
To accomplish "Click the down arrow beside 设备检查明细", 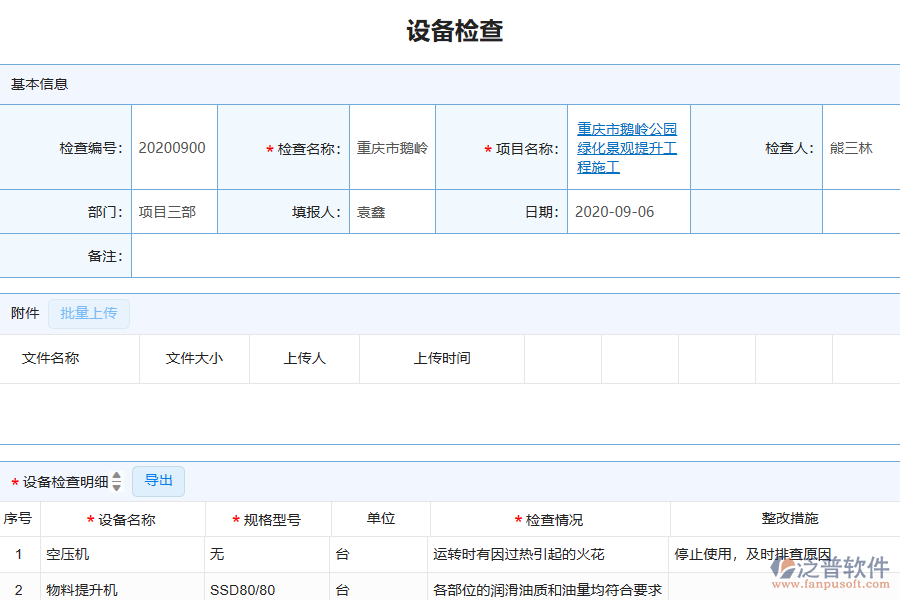I will click(x=117, y=486).
